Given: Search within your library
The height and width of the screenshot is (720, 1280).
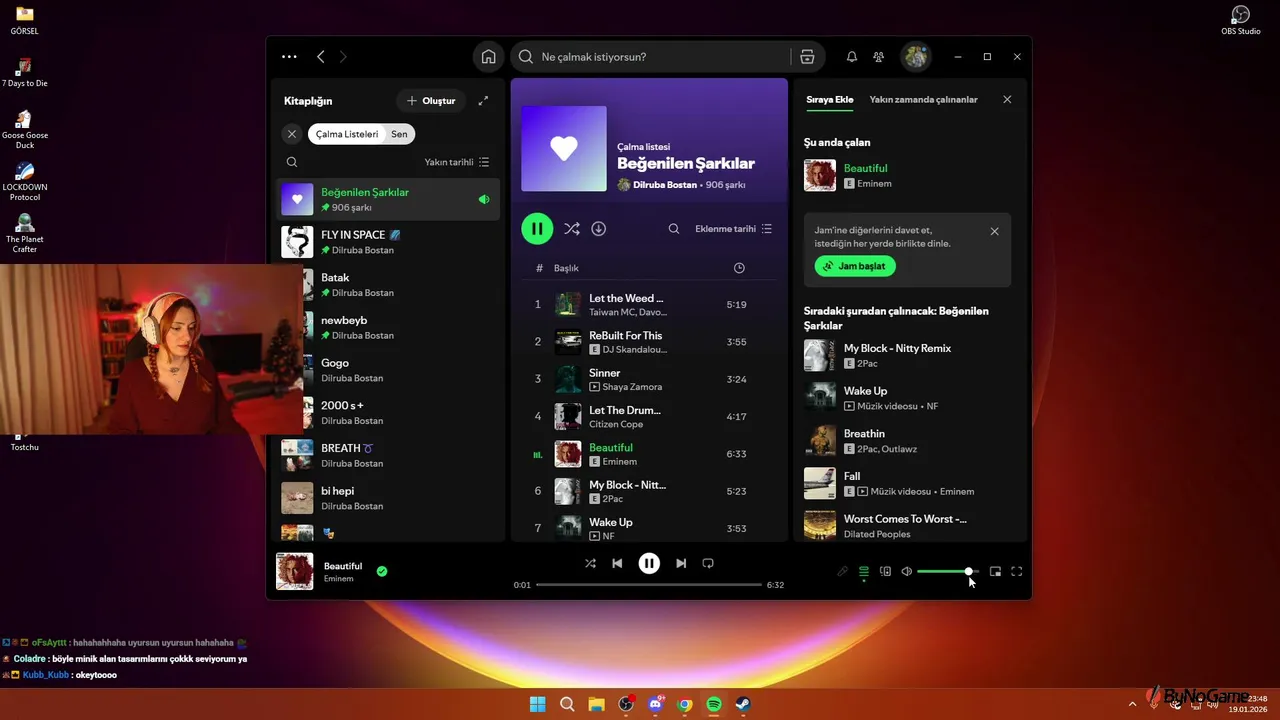Looking at the screenshot, I should tap(292, 162).
